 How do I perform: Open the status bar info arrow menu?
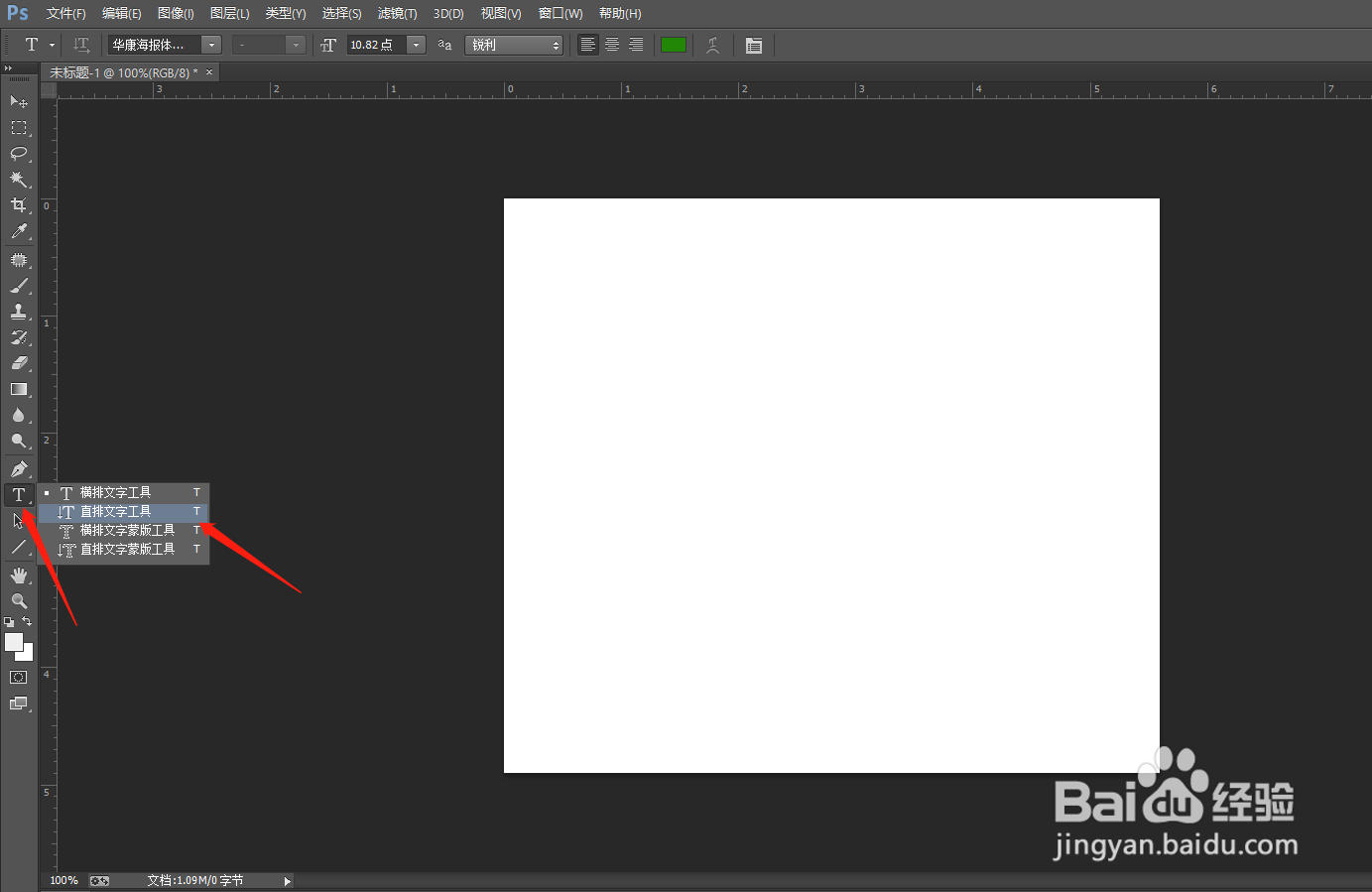[x=288, y=881]
